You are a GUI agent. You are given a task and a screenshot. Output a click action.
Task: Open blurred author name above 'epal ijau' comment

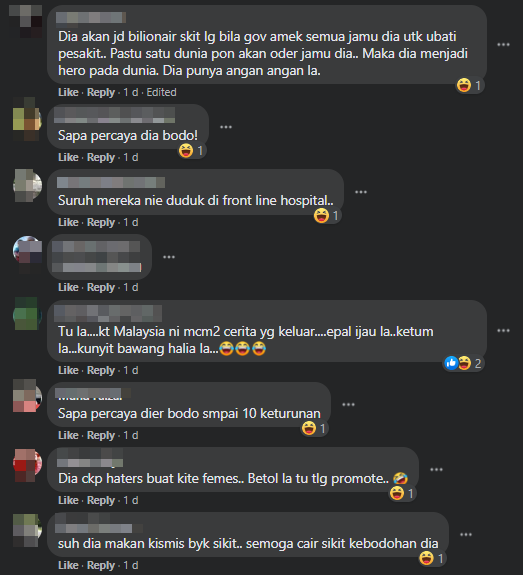coord(108,313)
